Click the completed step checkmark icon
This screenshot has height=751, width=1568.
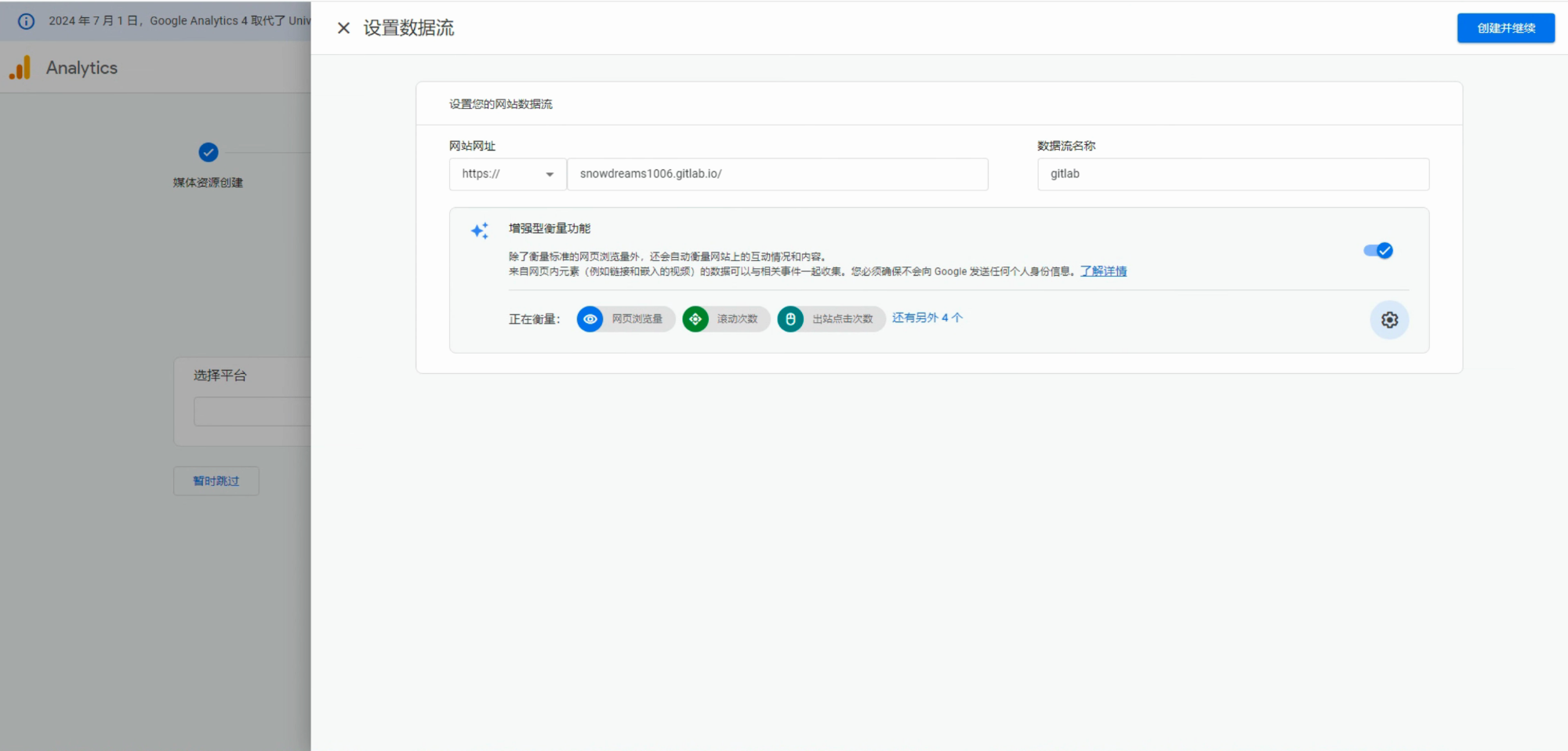pos(209,152)
